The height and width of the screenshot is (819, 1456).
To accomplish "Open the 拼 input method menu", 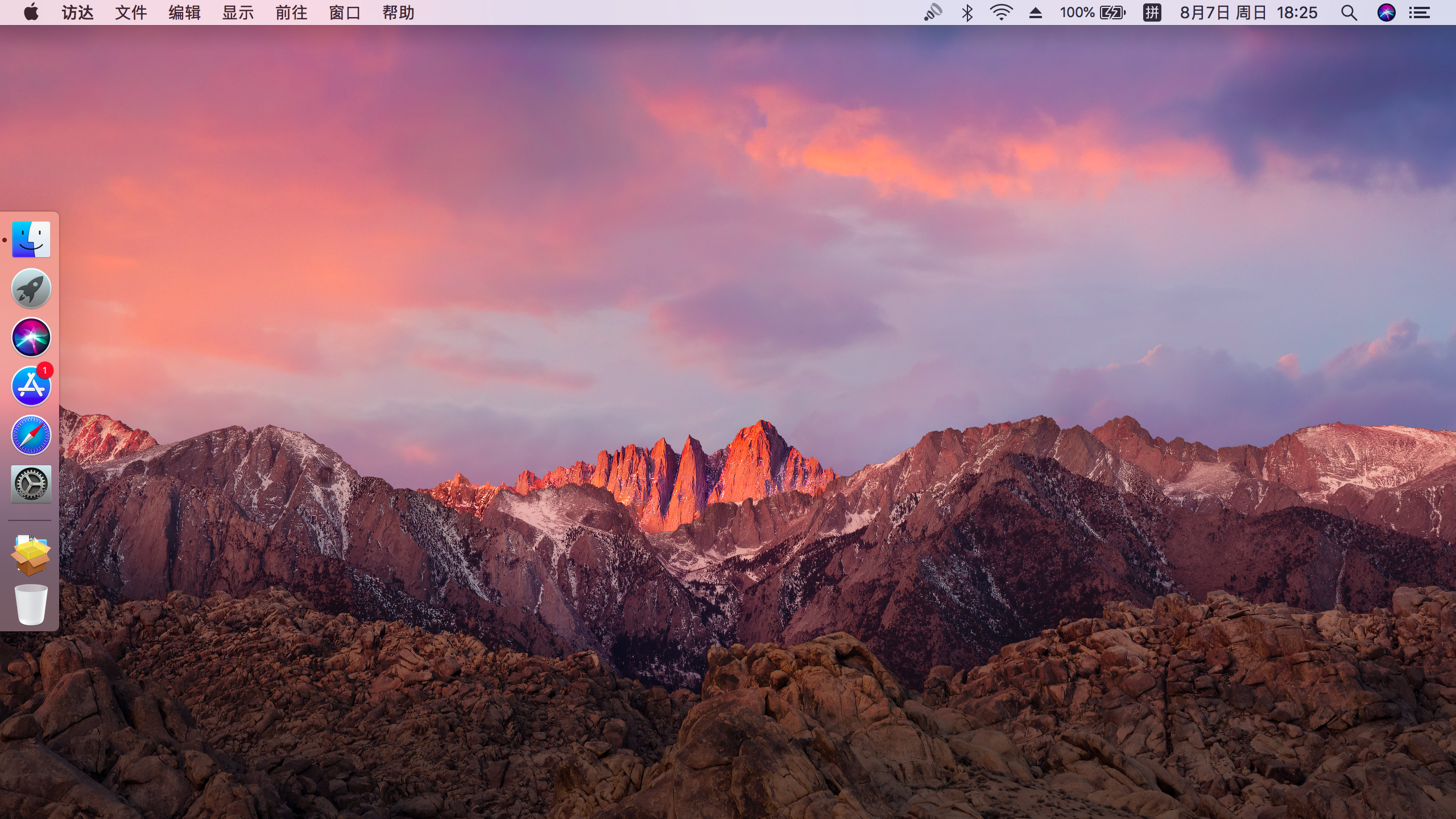I will click(1152, 13).
